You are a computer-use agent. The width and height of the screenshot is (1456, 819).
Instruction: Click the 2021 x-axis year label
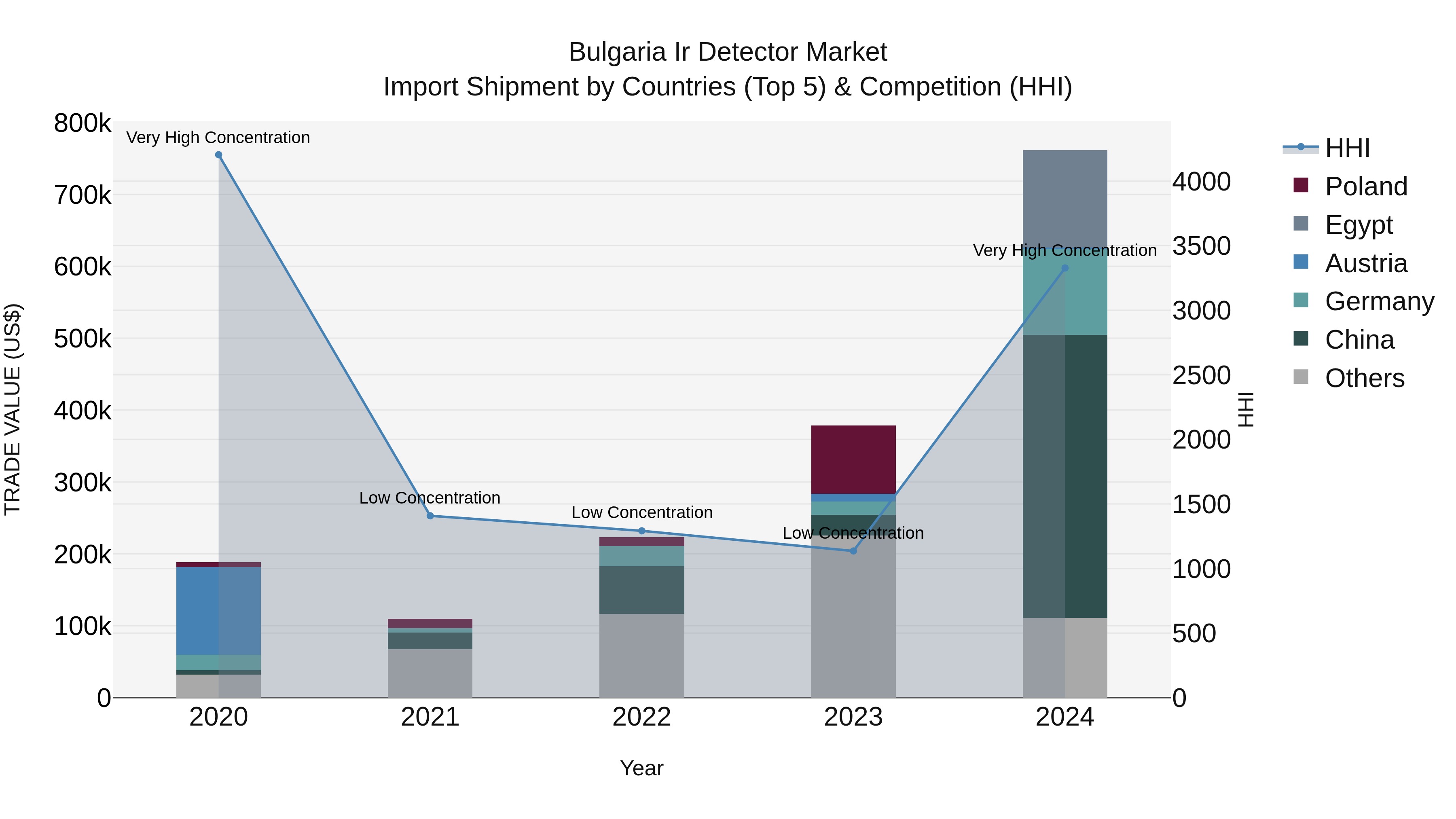[x=430, y=717]
